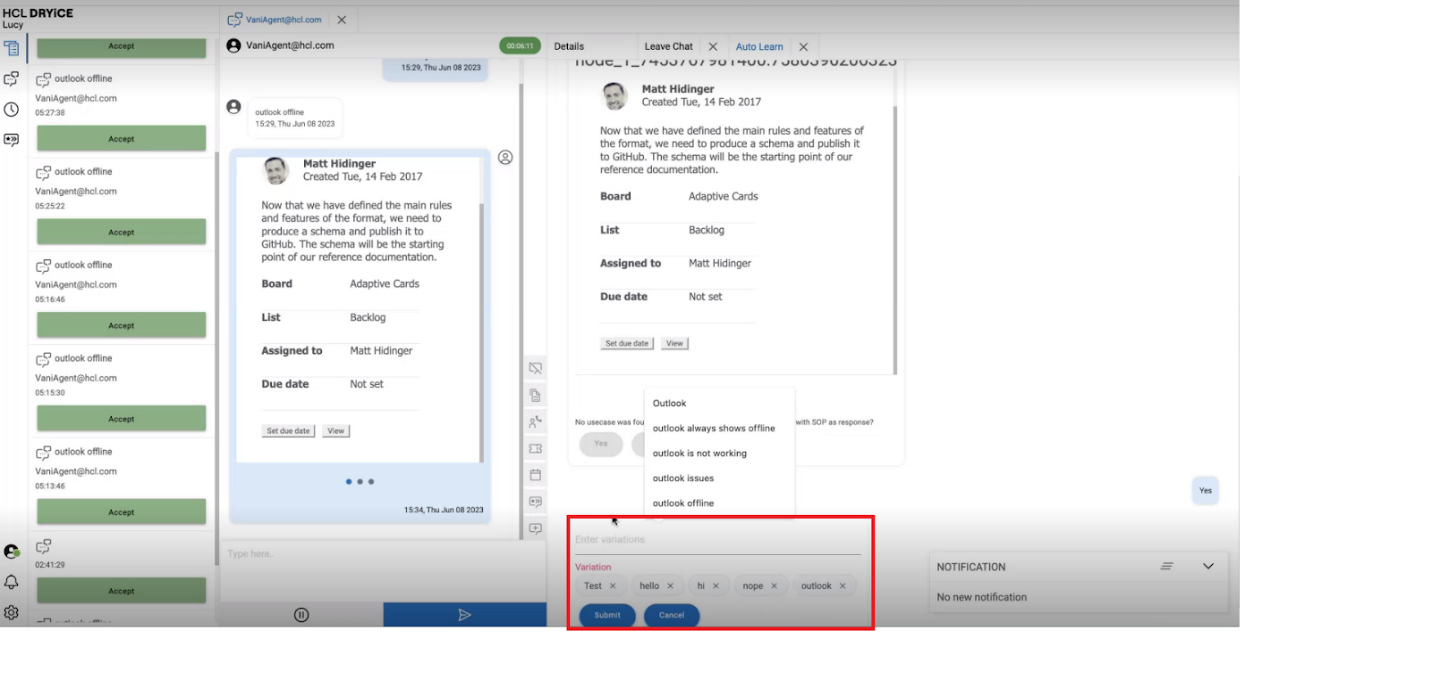Click 'View' button in chat card
The width and height of the screenshot is (1431, 679).
click(x=336, y=431)
